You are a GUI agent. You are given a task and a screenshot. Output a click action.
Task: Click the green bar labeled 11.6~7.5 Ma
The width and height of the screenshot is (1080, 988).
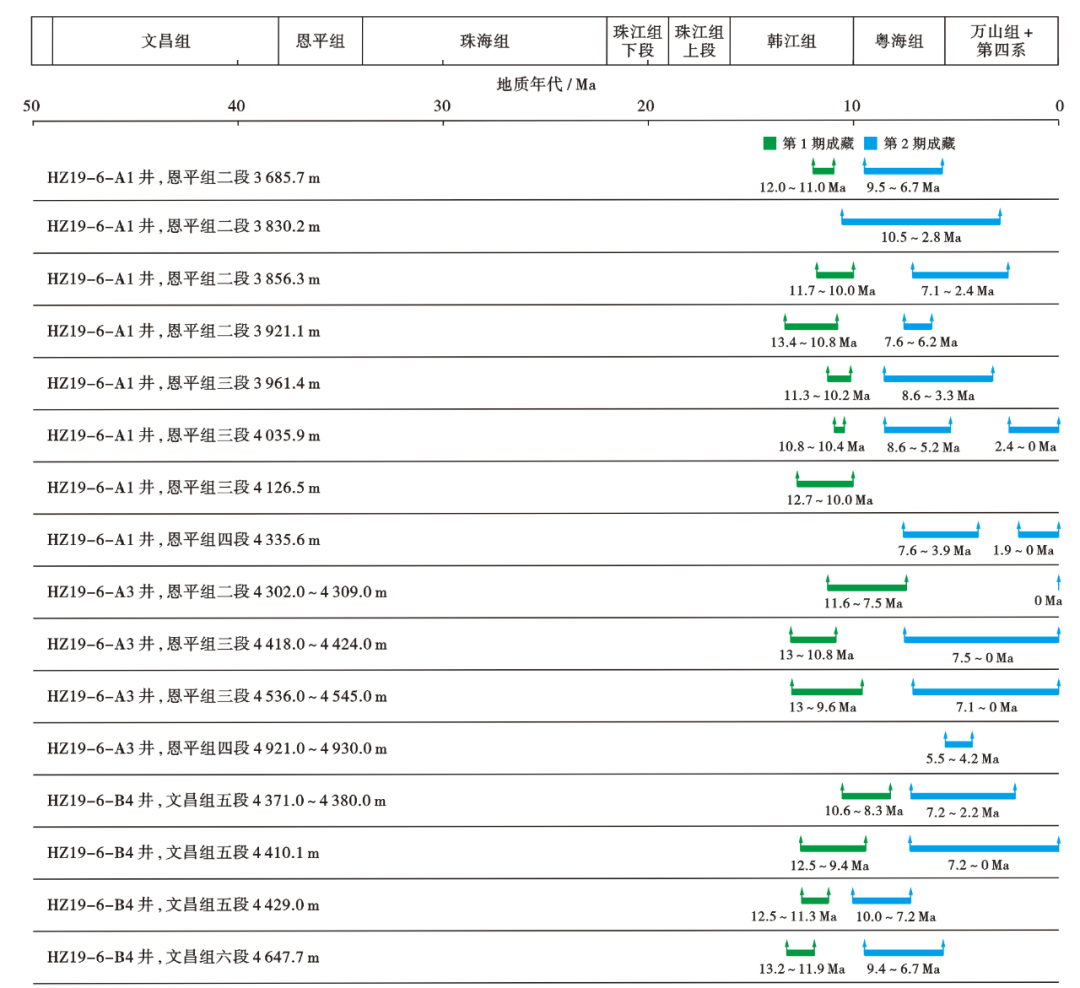[x=867, y=584]
